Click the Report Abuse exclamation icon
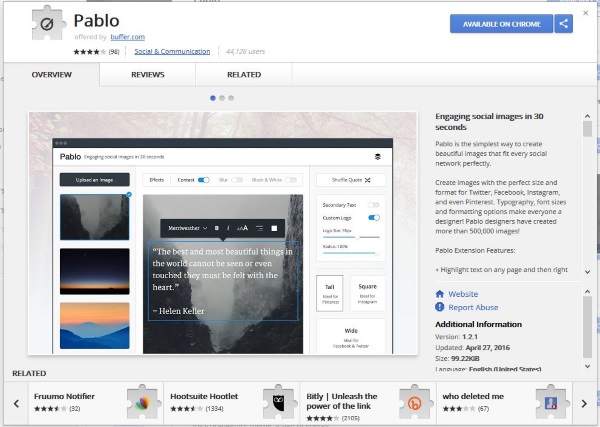This screenshot has width=600, height=427. (440, 307)
